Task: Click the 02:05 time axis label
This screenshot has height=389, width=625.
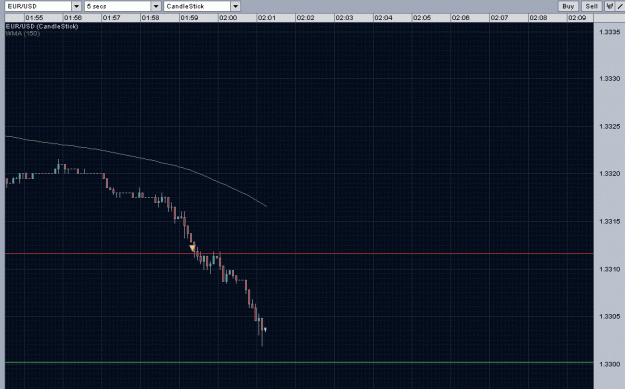Action: click(x=422, y=18)
